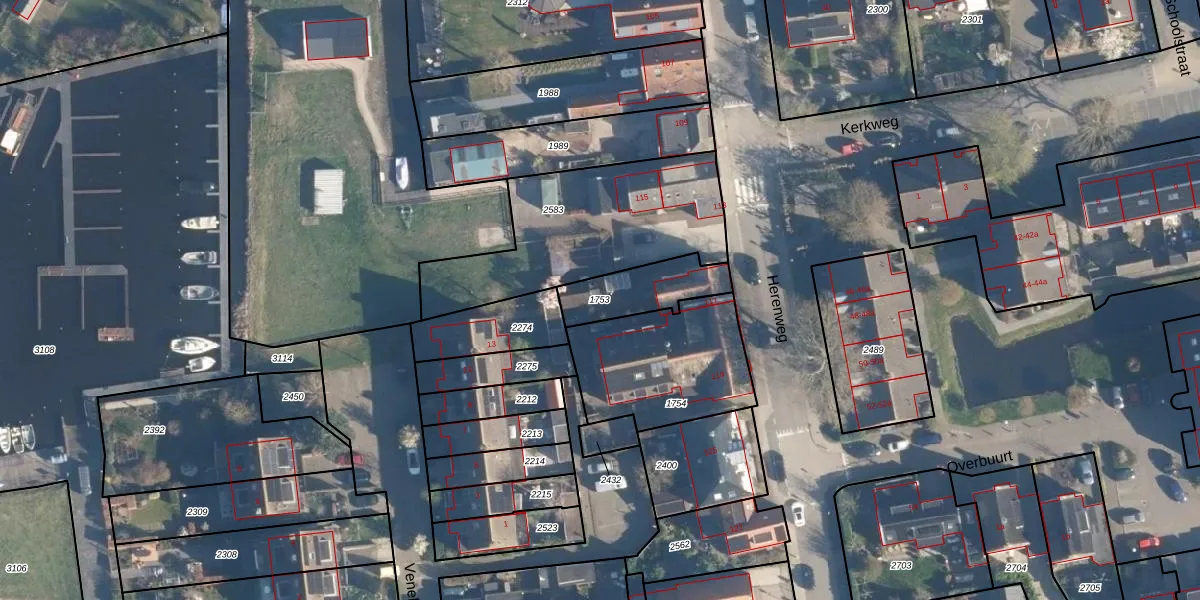Image resolution: width=1200 pixels, height=600 pixels.
Task: Click parcel 3108 in the harbor
Action: click(44, 350)
